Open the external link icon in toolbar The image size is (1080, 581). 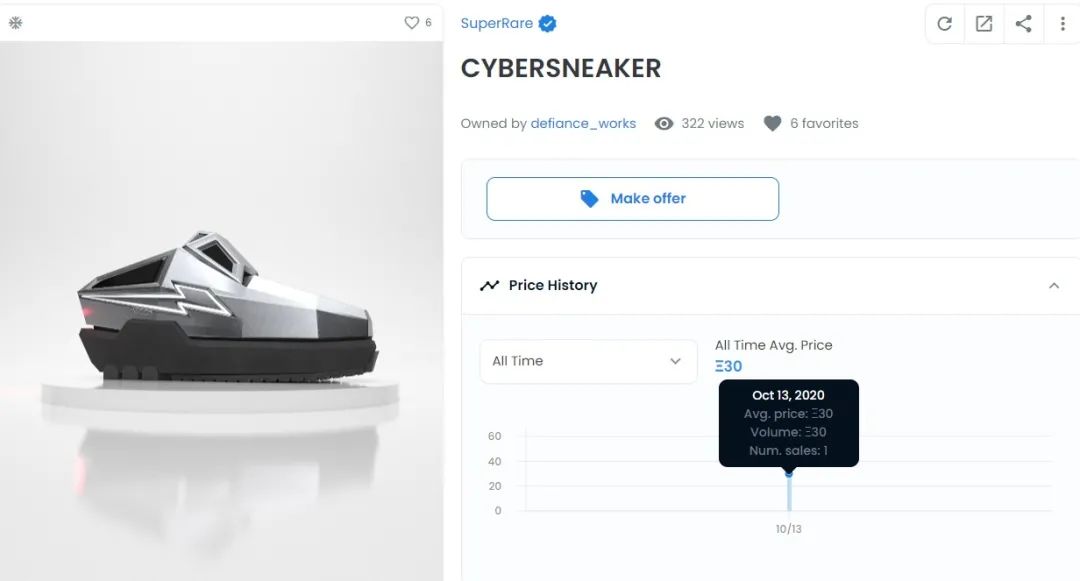point(984,24)
